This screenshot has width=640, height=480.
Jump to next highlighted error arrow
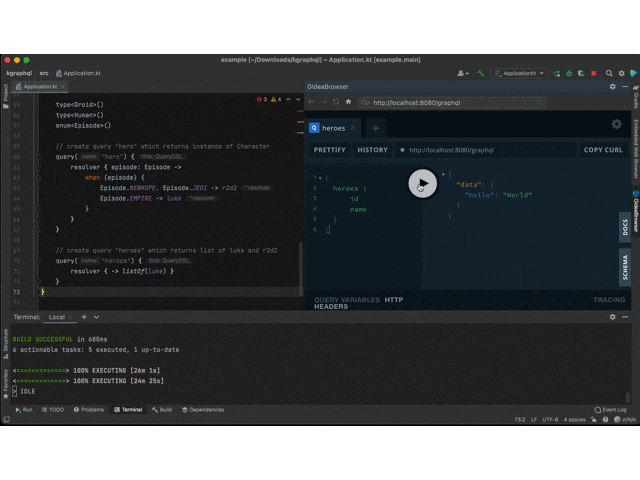tap(298, 99)
